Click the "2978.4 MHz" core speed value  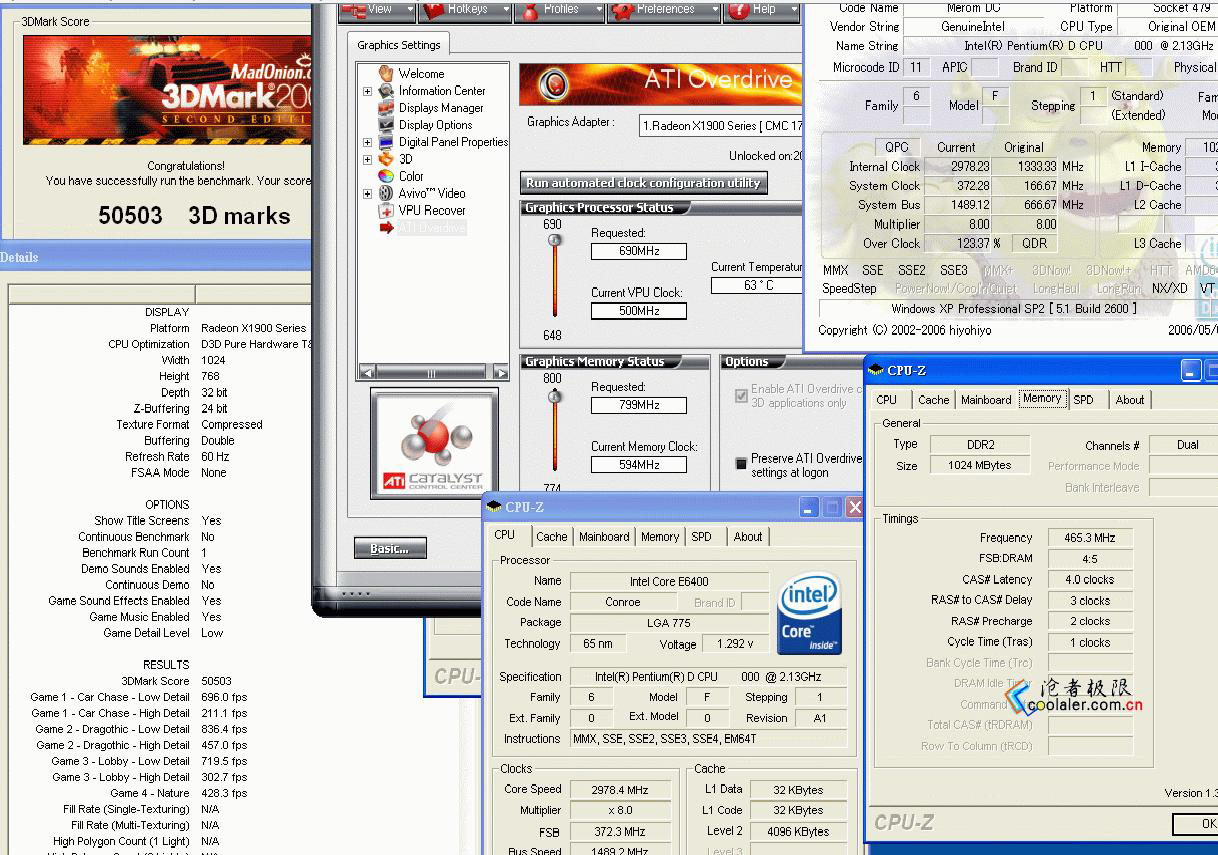click(x=619, y=790)
